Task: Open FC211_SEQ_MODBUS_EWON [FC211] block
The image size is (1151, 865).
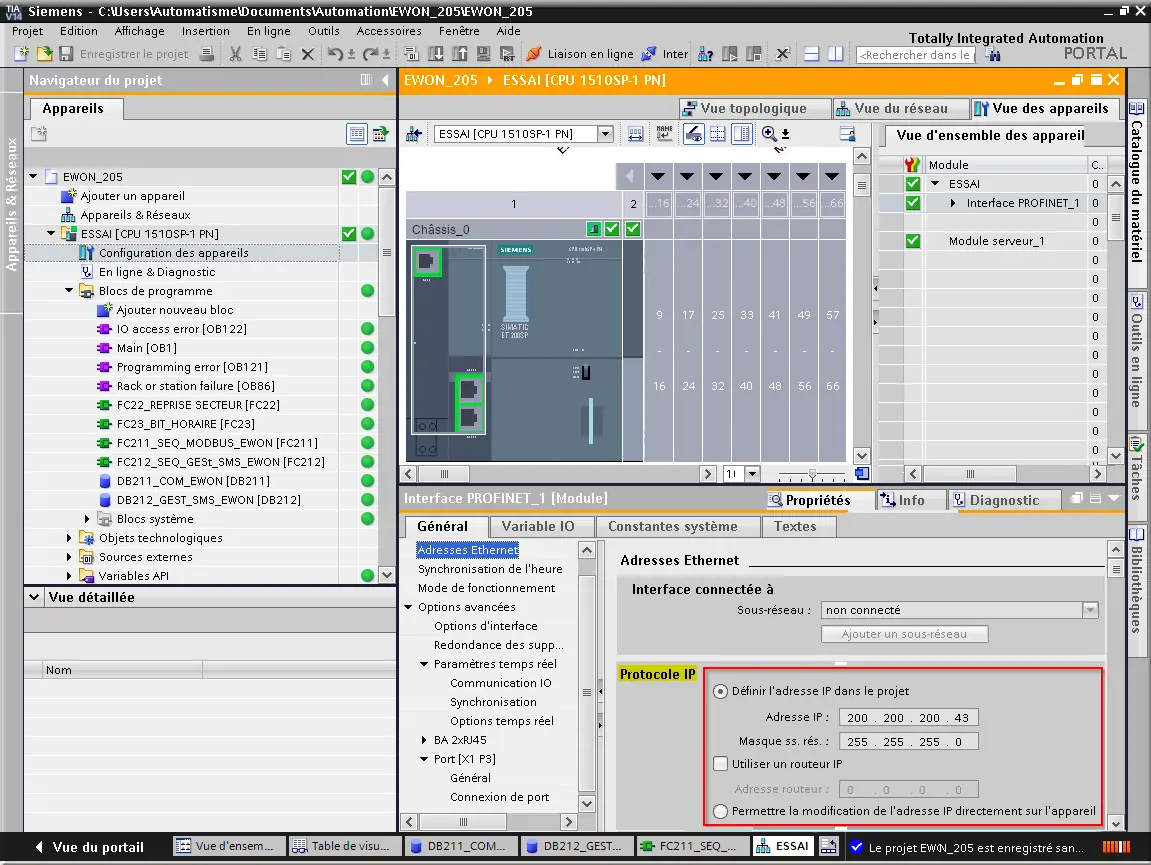Action: coord(217,443)
